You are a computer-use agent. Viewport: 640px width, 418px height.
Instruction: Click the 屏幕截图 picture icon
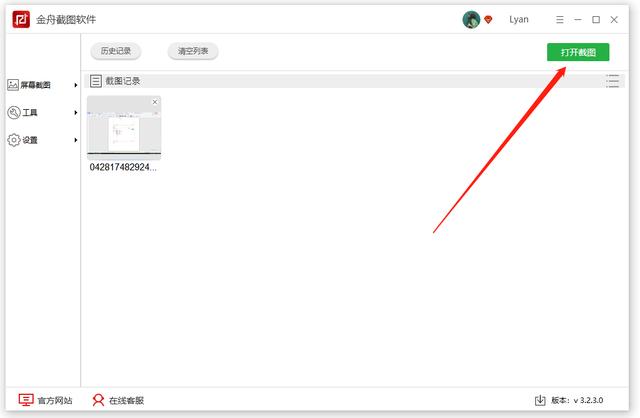[13, 85]
